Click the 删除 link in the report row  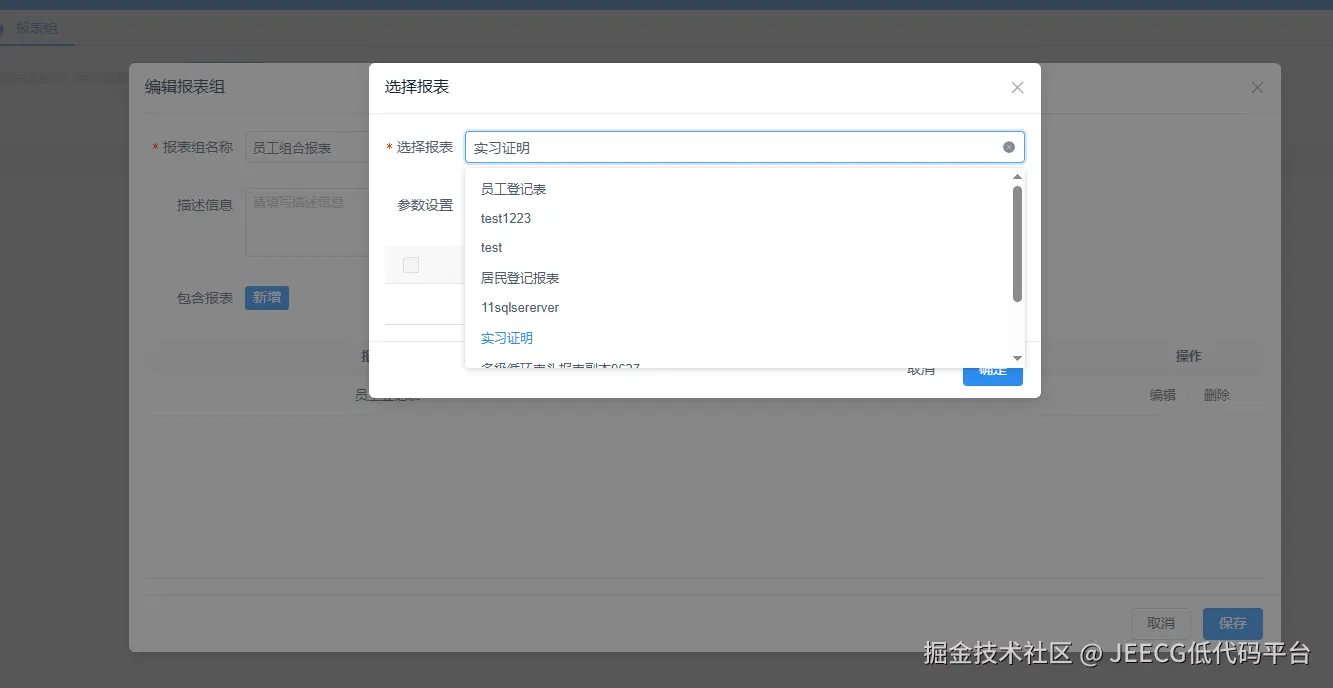tap(1217, 395)
